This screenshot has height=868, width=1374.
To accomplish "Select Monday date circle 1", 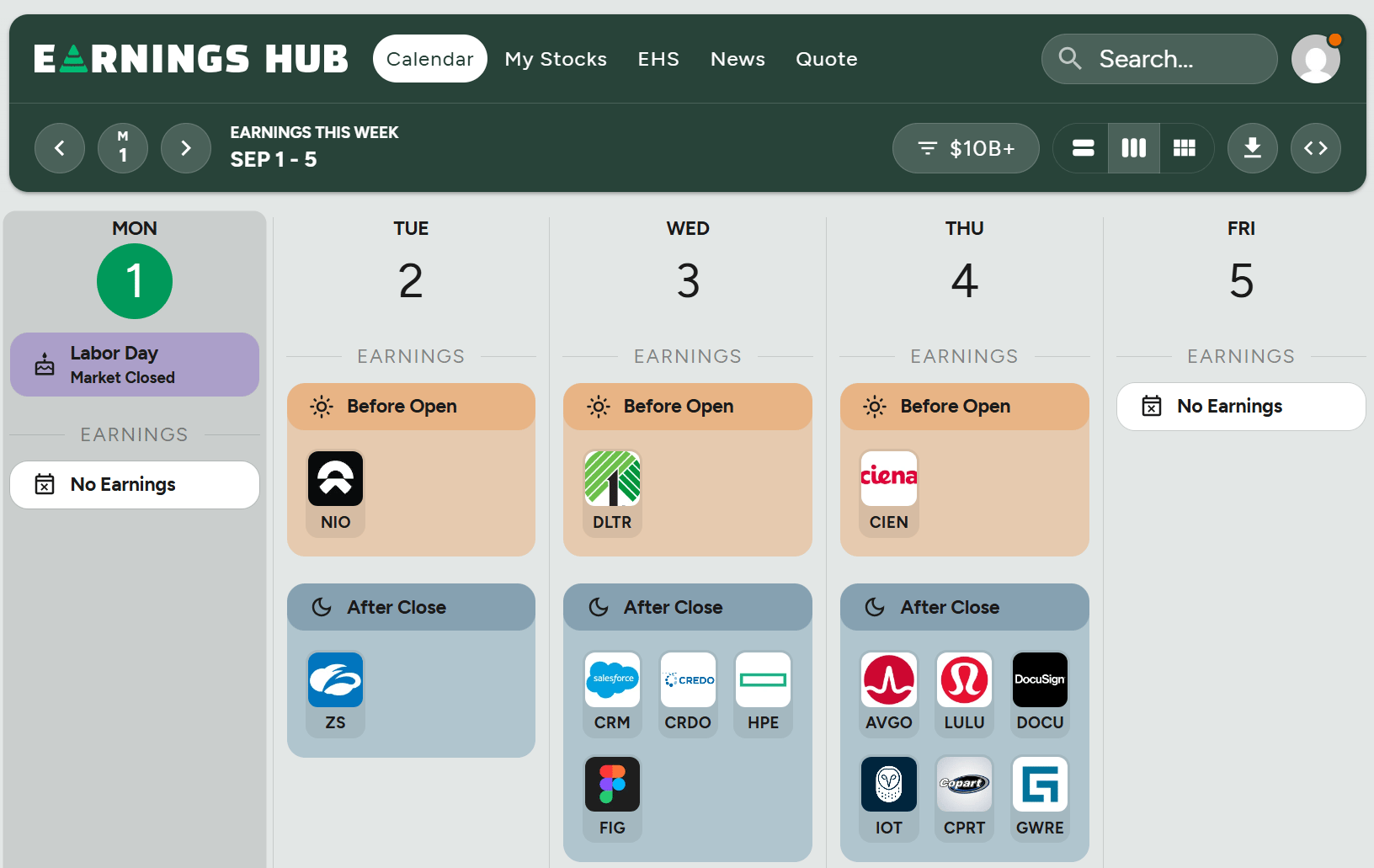I will (x=135, y=281).
